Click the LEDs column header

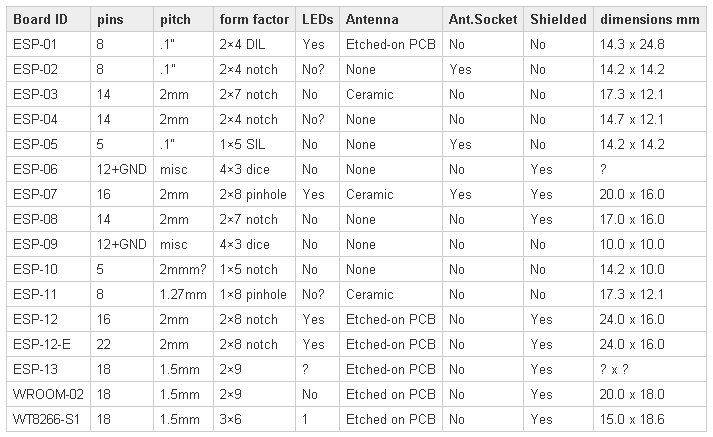(x=317, y=20)
